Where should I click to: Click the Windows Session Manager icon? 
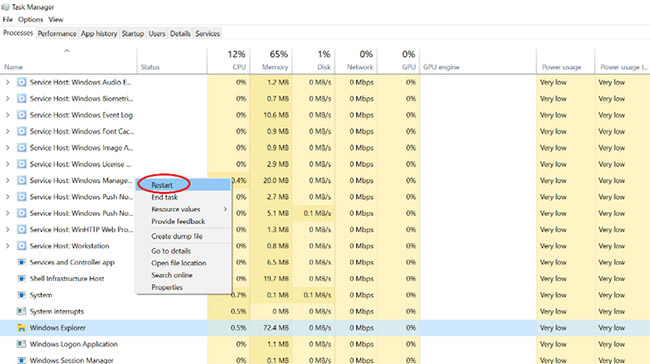tap(21, 360)
